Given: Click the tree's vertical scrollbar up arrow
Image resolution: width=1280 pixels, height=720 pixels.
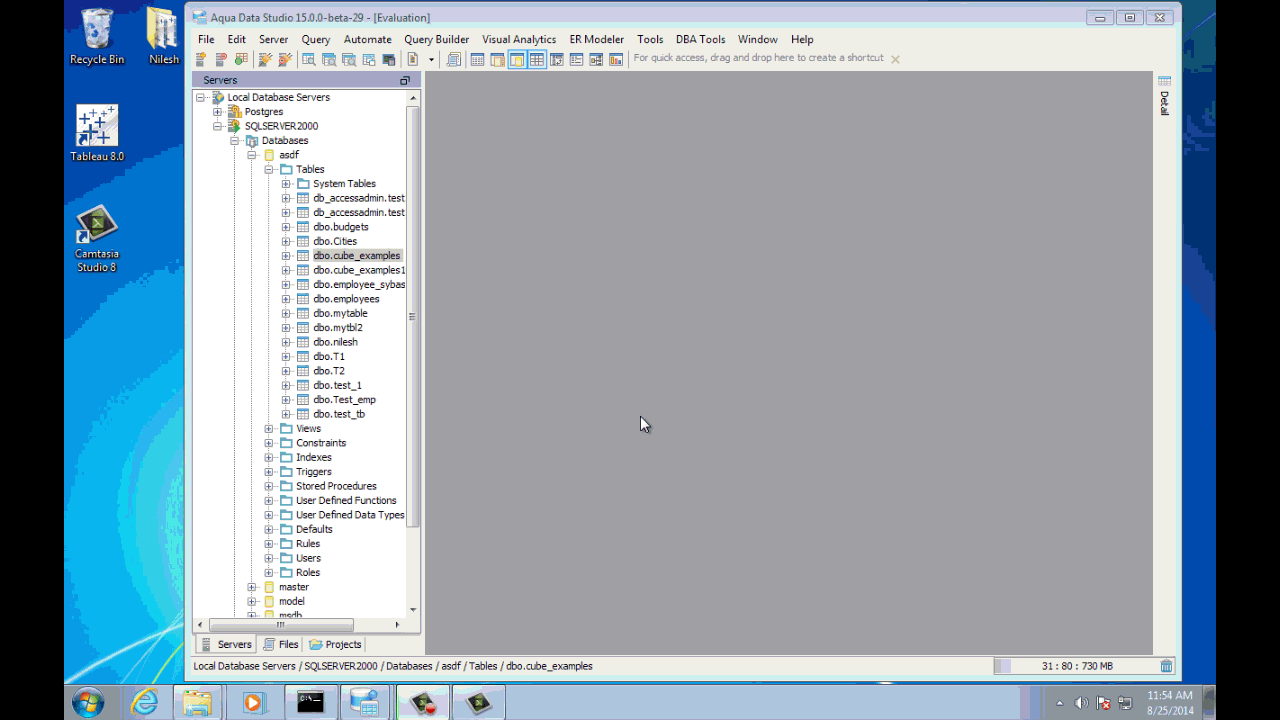Looking at the screenshot, I should point(413,98).
